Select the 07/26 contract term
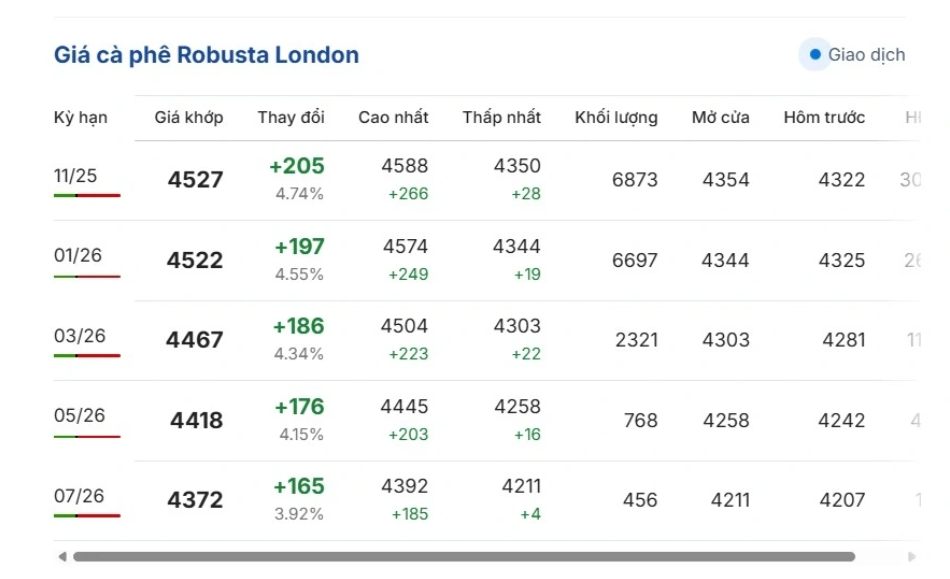 pos(78,495)
